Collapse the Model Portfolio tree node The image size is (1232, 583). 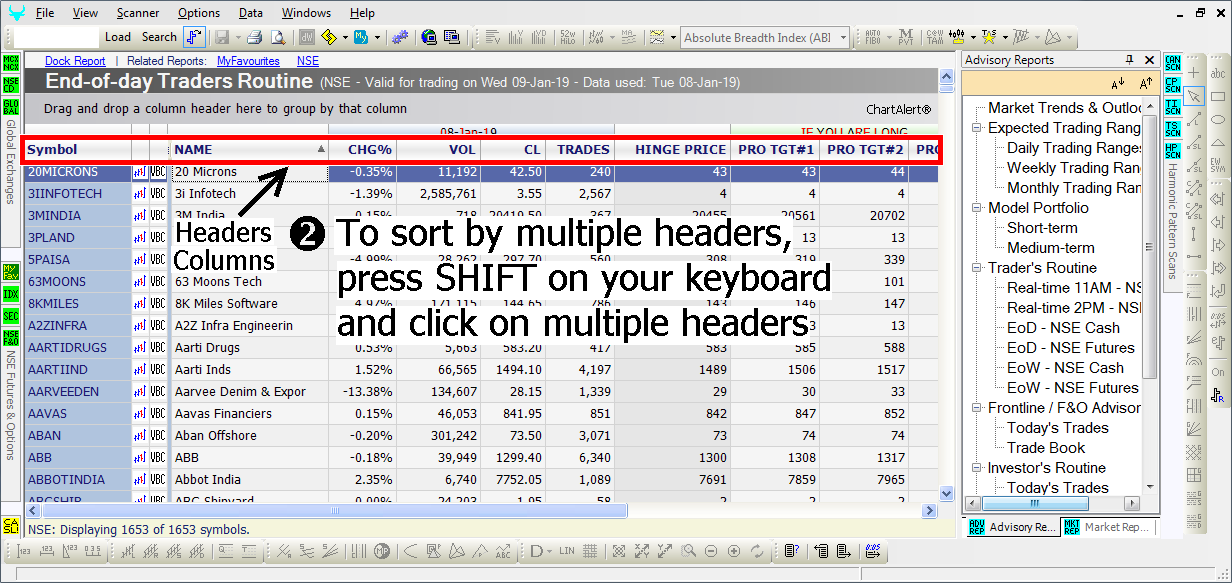click(977, 208)
